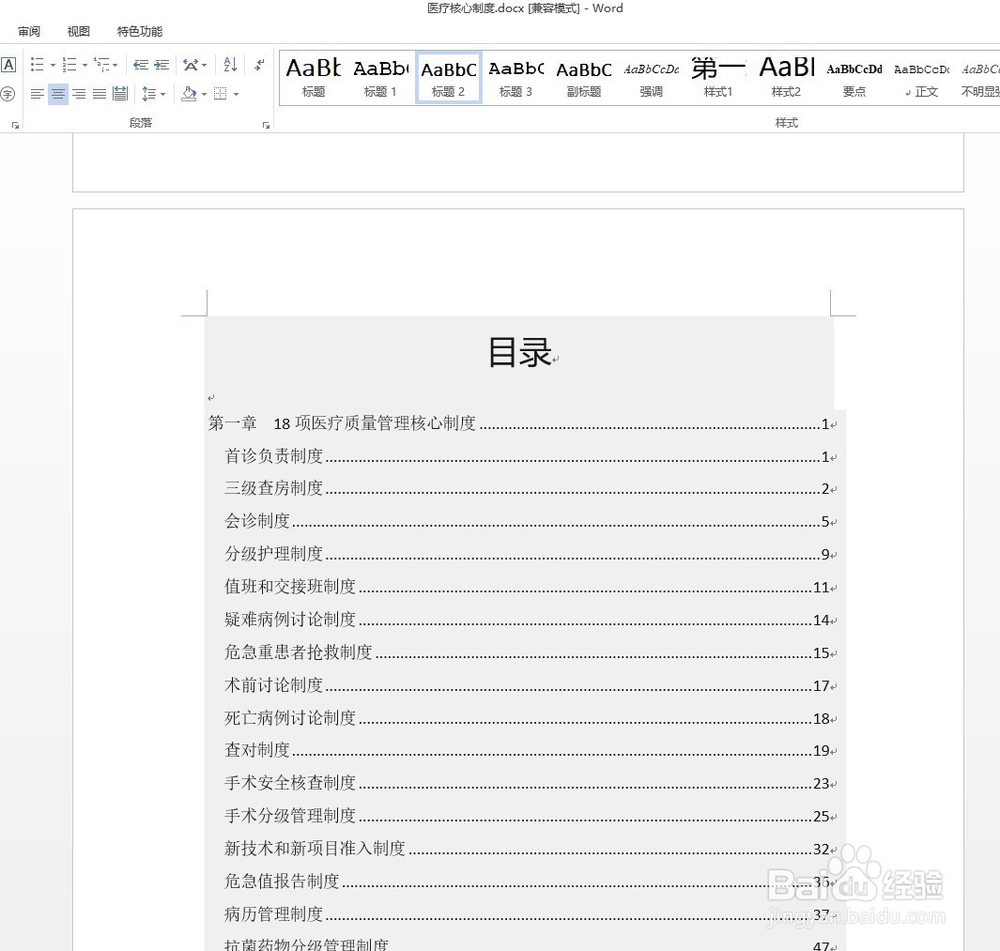The image size is (1000, 951).
Task: Apply the 样式2 style
Action: click(x=786, y=77)
